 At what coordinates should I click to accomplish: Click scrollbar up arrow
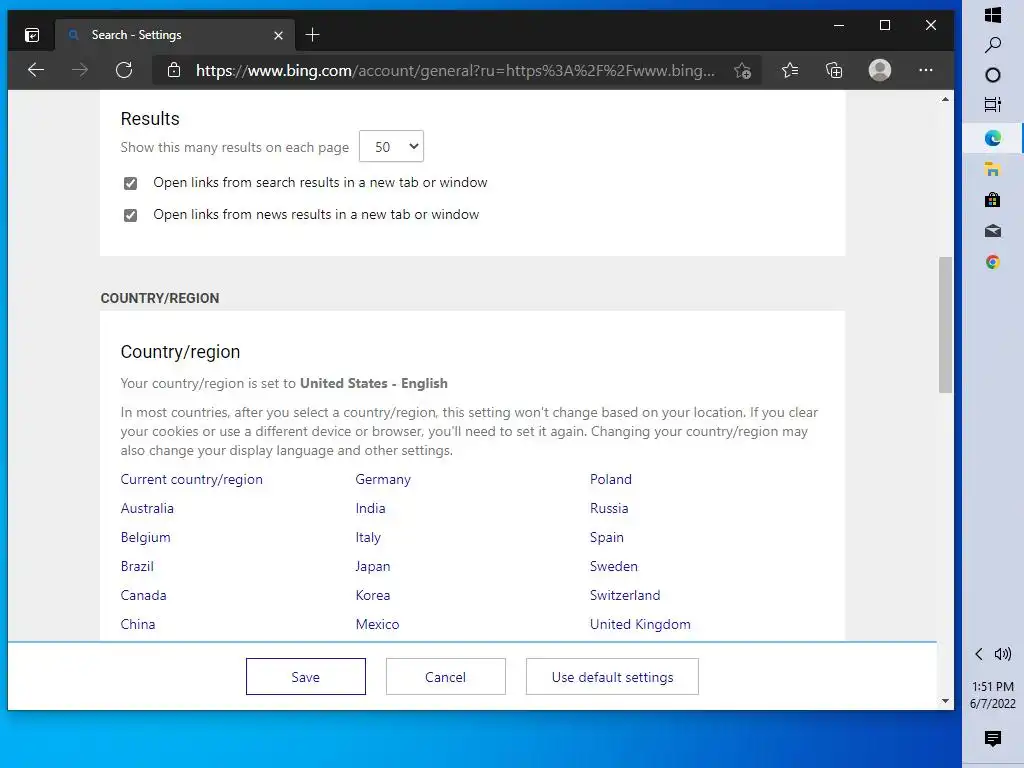[945, 99]
